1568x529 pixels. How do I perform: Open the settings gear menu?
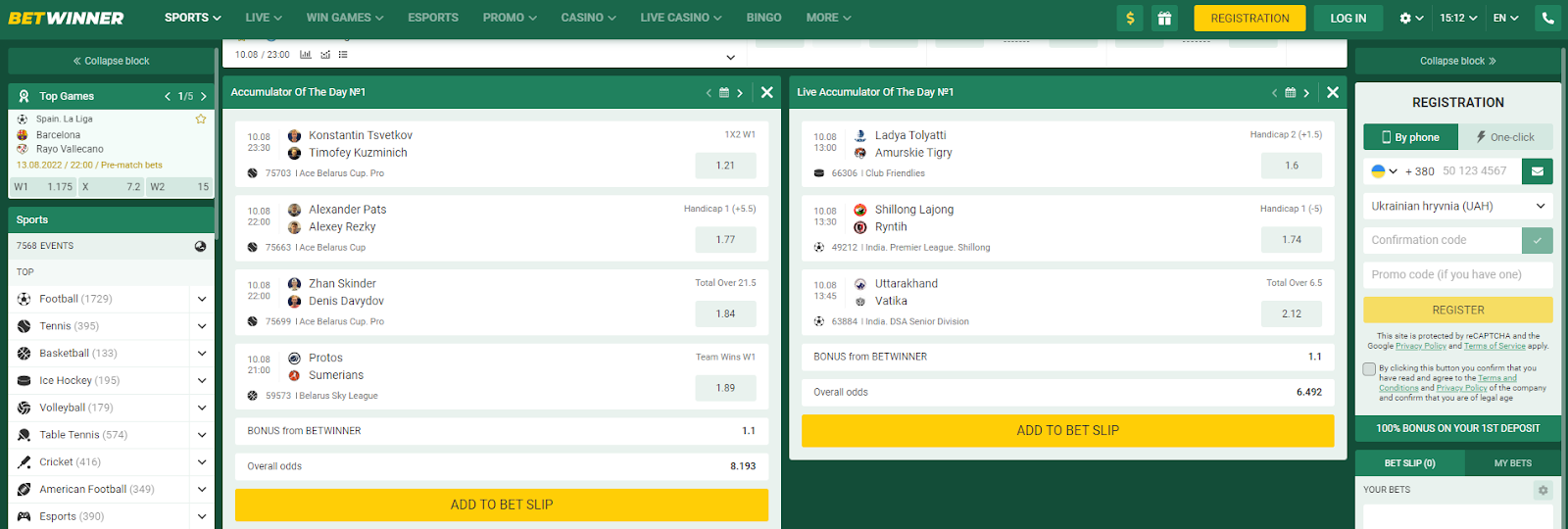click(x=1411, y=18)
